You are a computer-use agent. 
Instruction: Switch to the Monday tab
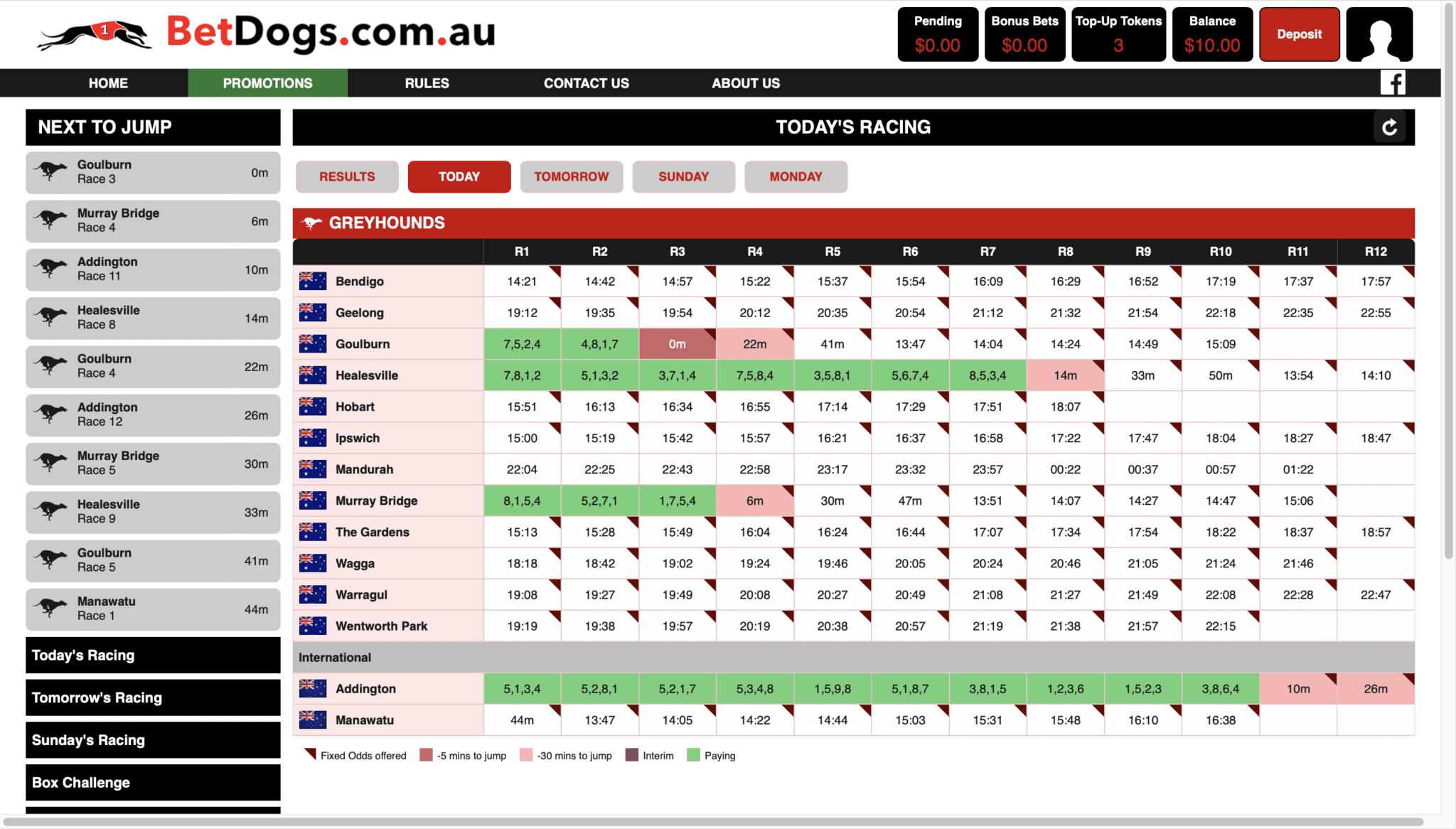click(x=796, y=176)
